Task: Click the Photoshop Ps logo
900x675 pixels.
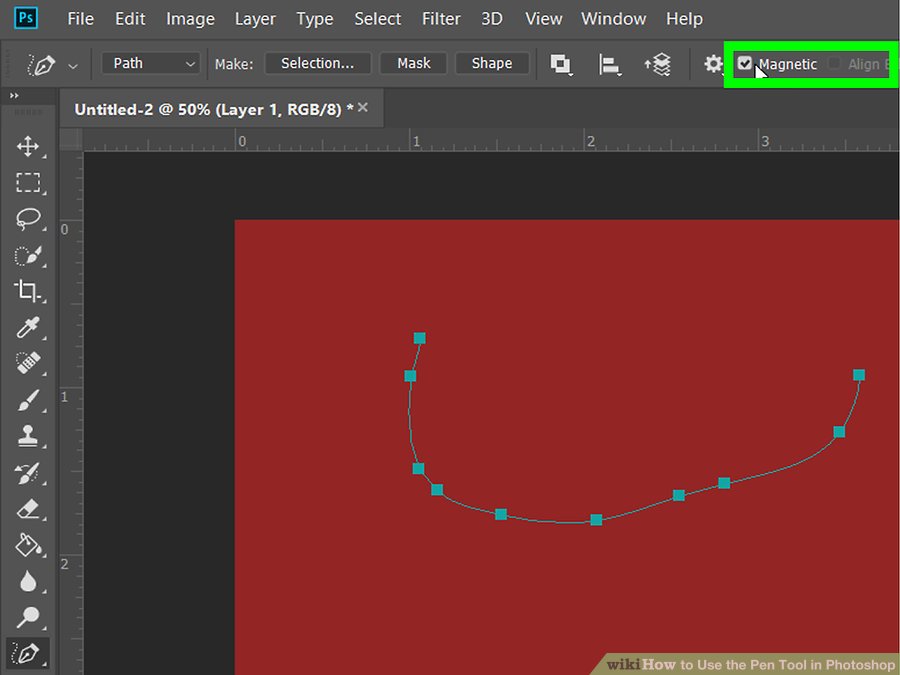Action: (26, 18)
